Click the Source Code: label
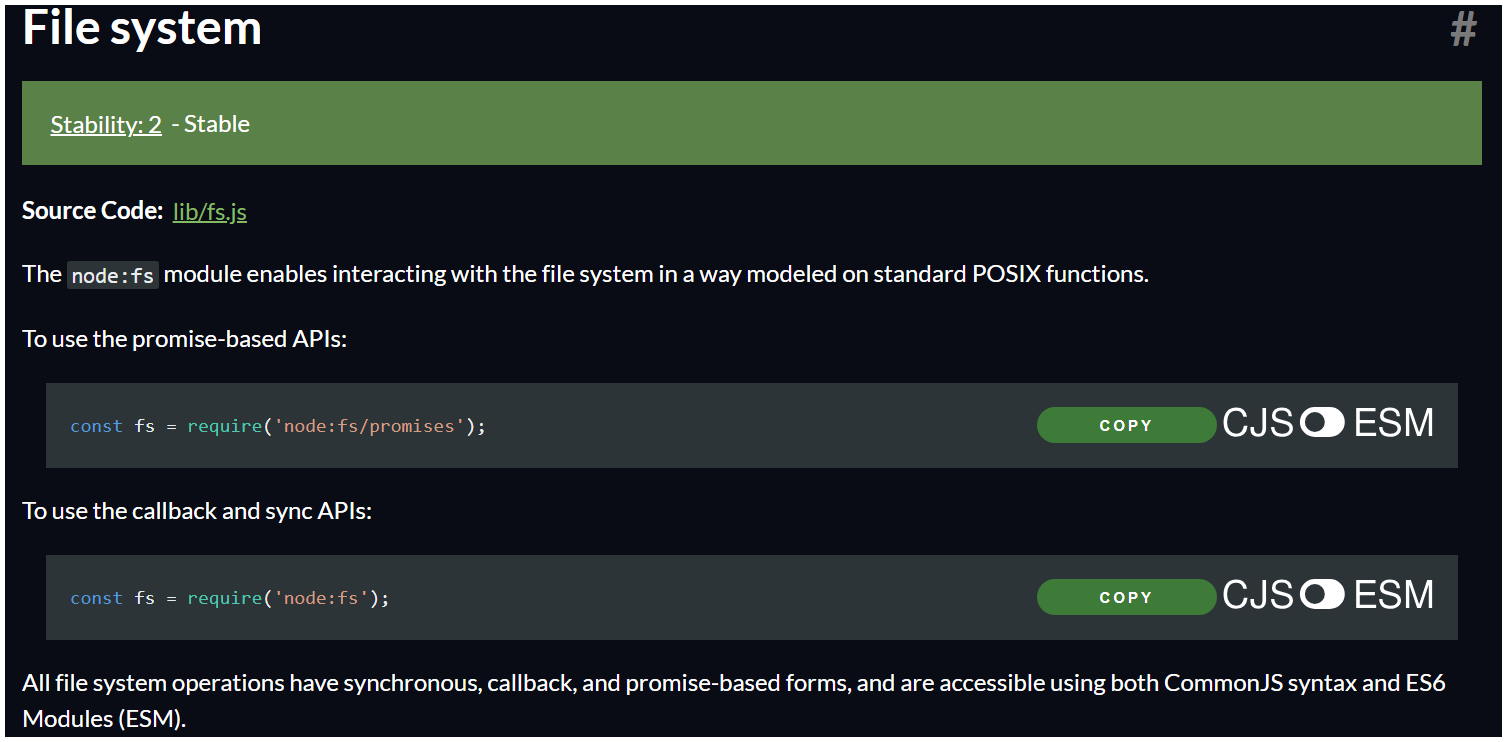 (92, 211)
